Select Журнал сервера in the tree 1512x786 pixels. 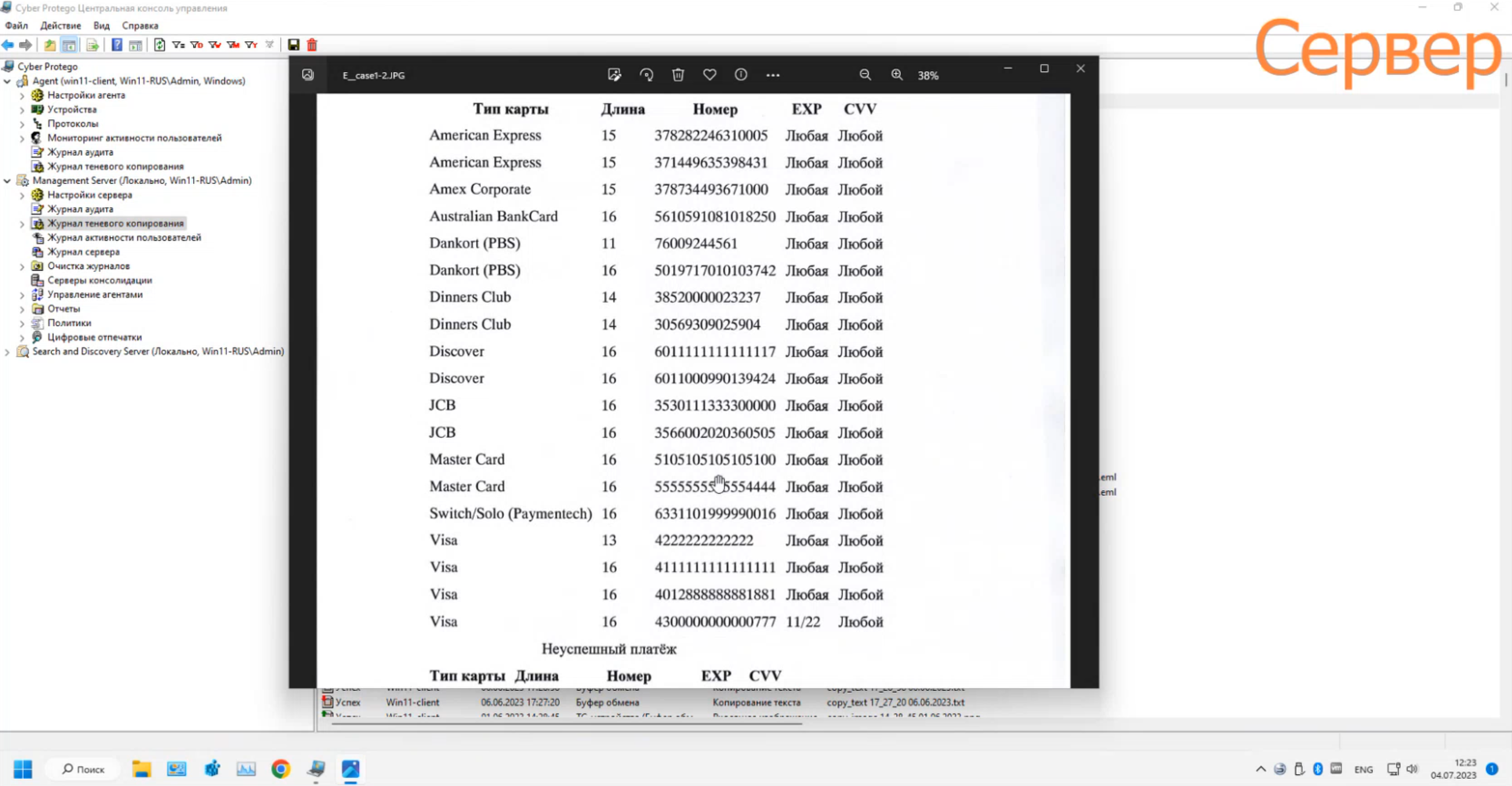coord(83,252)
